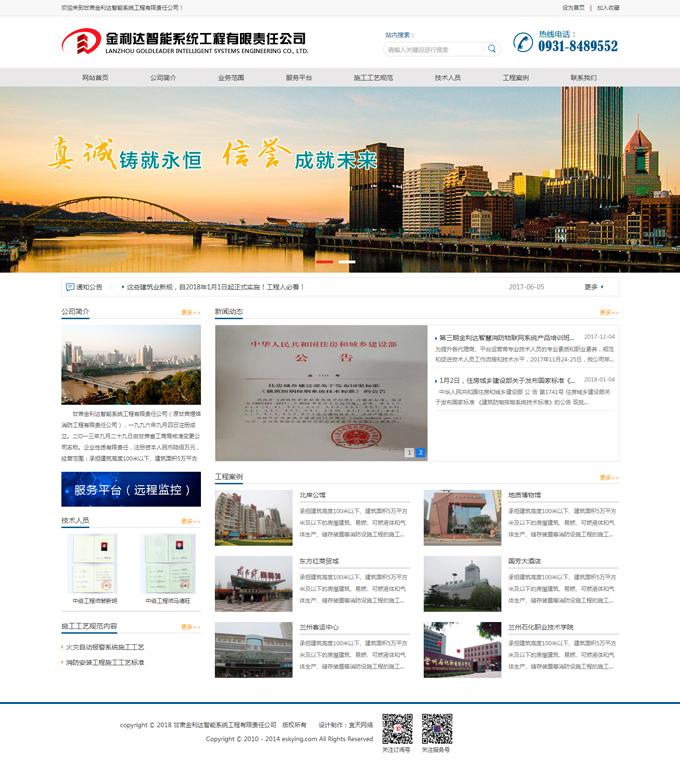Screen dimensions: 680x763
Task: Open the 服务平台 (远程监控) banner
Action: pyautogui.click(x=131, y=490)
